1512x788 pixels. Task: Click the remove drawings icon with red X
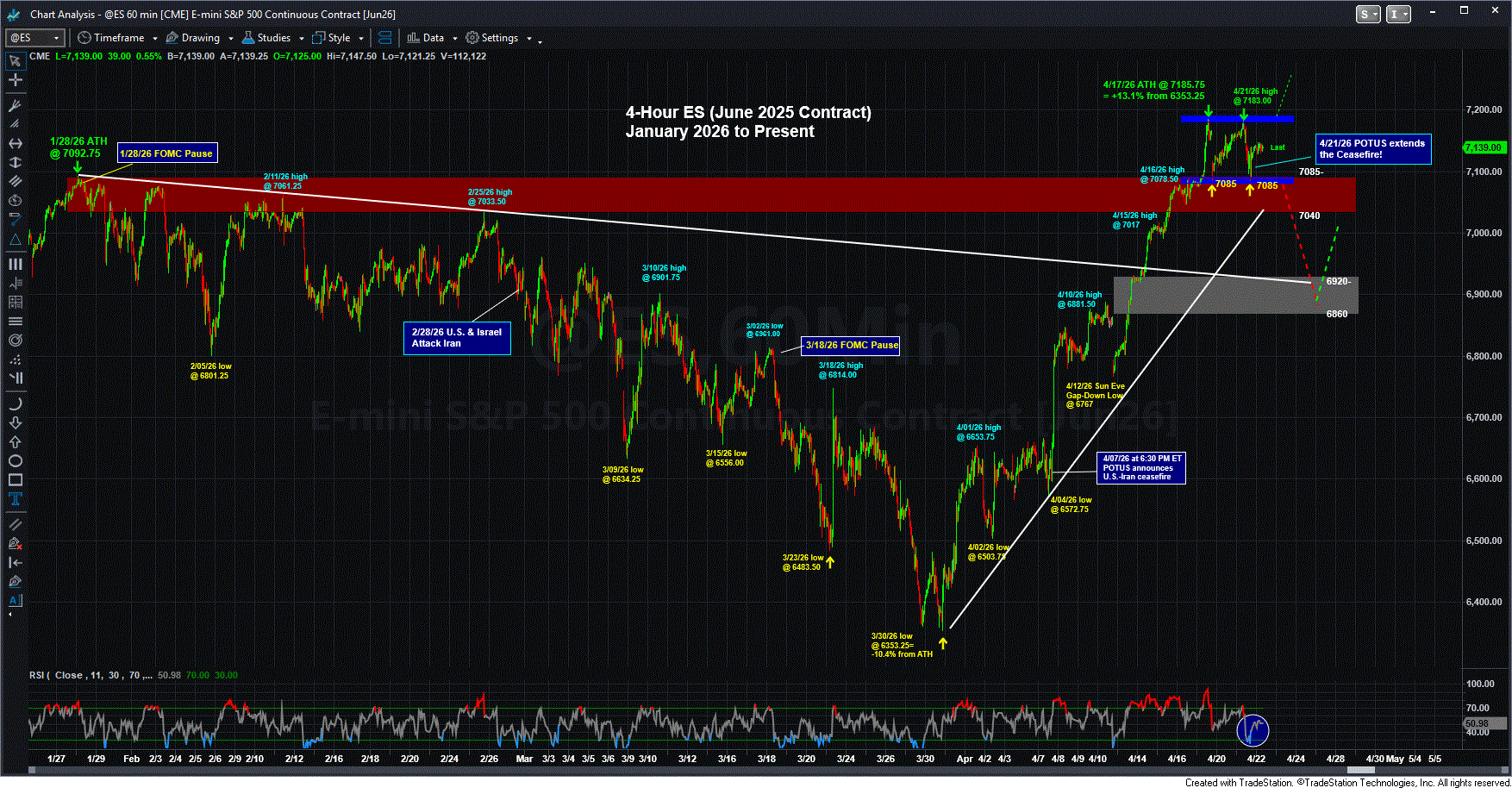coord(15,543)
